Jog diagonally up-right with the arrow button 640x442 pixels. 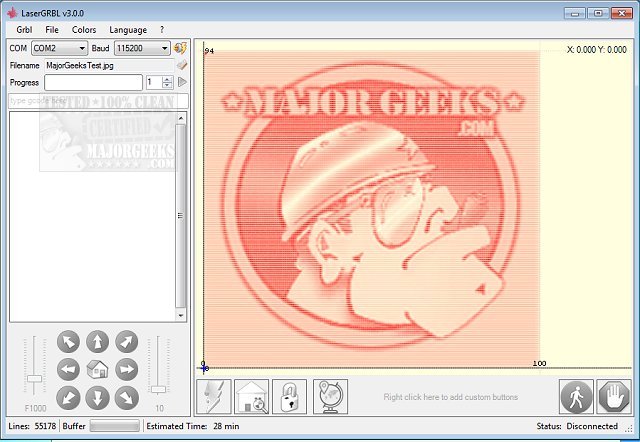click(127, 342)
